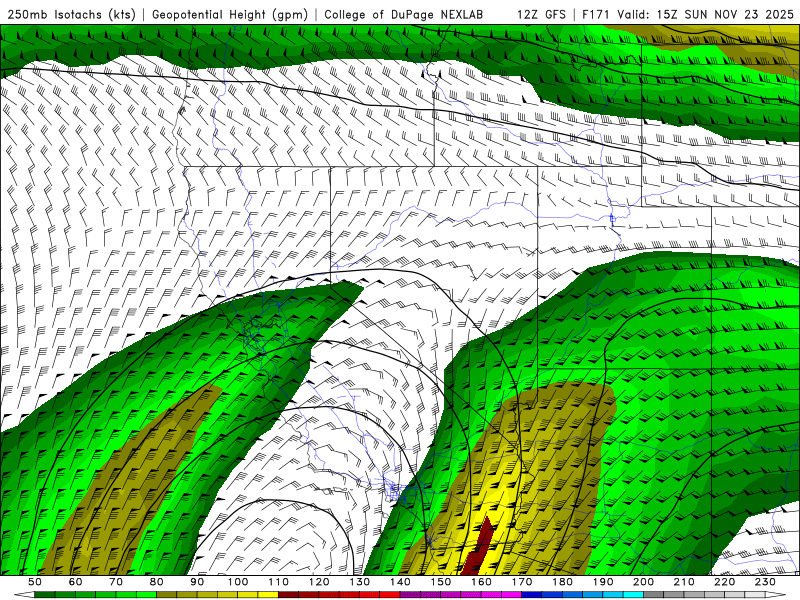Click the 200 kt color scale label
800x600 pixels.
pyautogui.click(x=643, y=582)
